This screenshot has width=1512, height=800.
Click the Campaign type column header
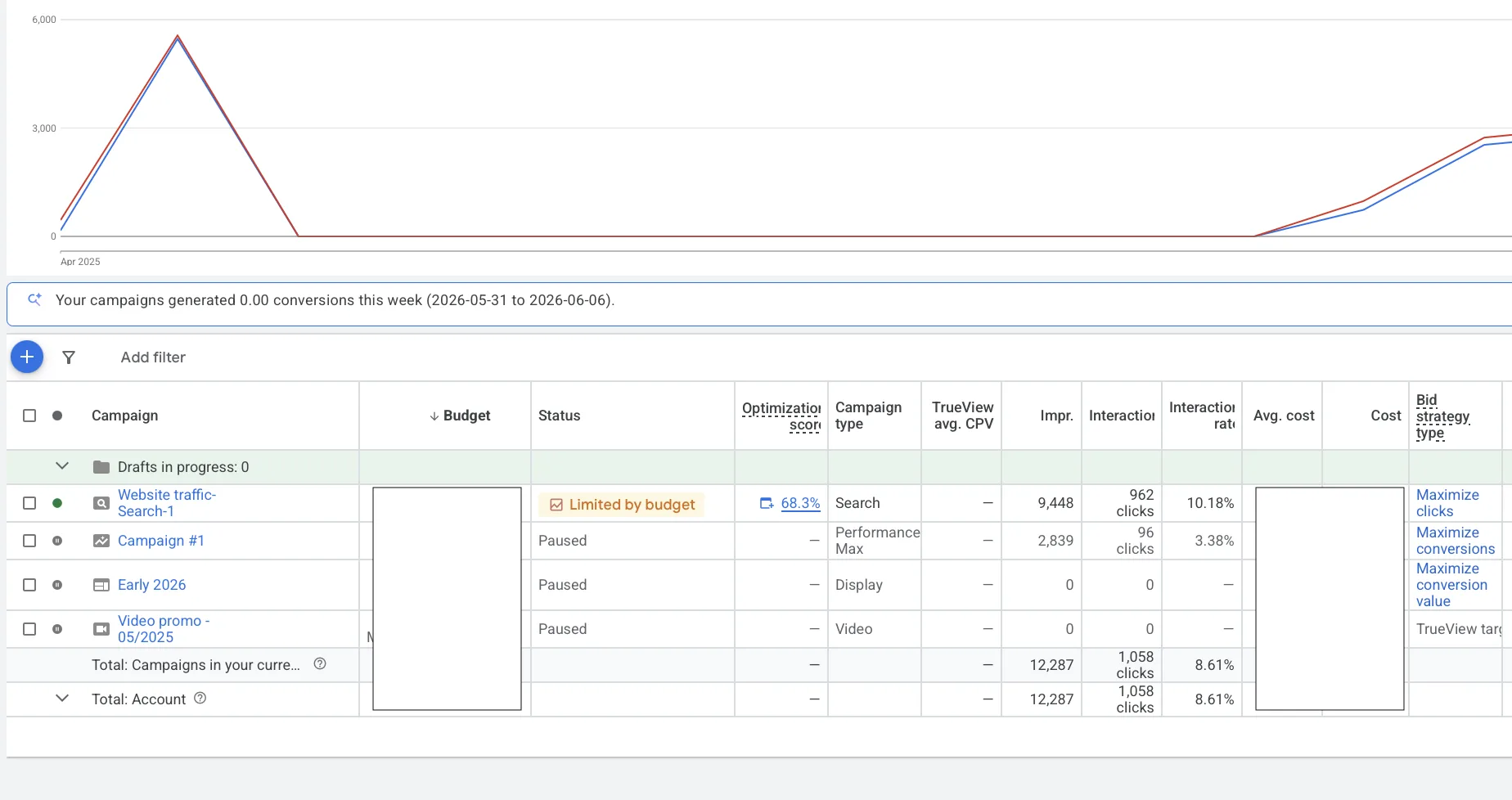868,416
